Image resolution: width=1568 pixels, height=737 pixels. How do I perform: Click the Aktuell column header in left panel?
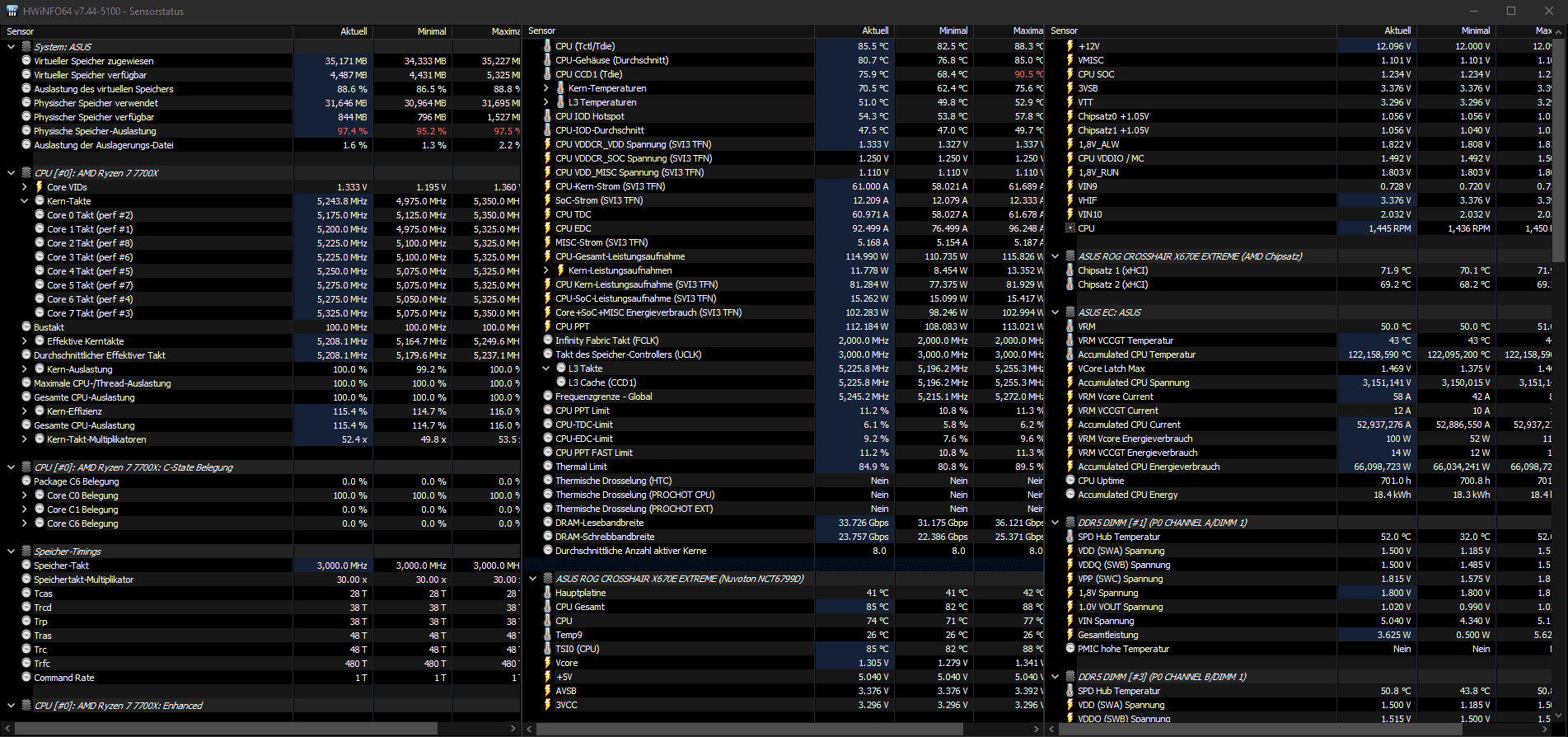click(333, 31)
